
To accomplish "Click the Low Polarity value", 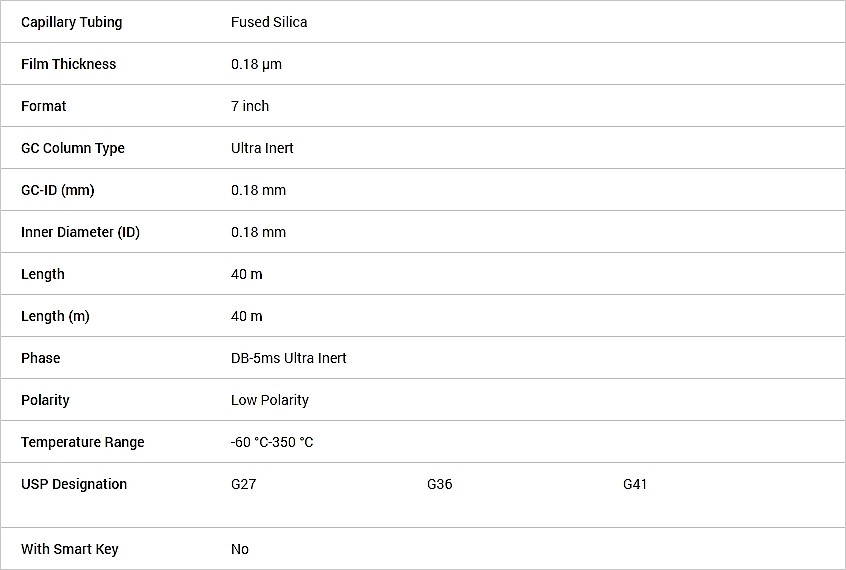I will [270, 401].
